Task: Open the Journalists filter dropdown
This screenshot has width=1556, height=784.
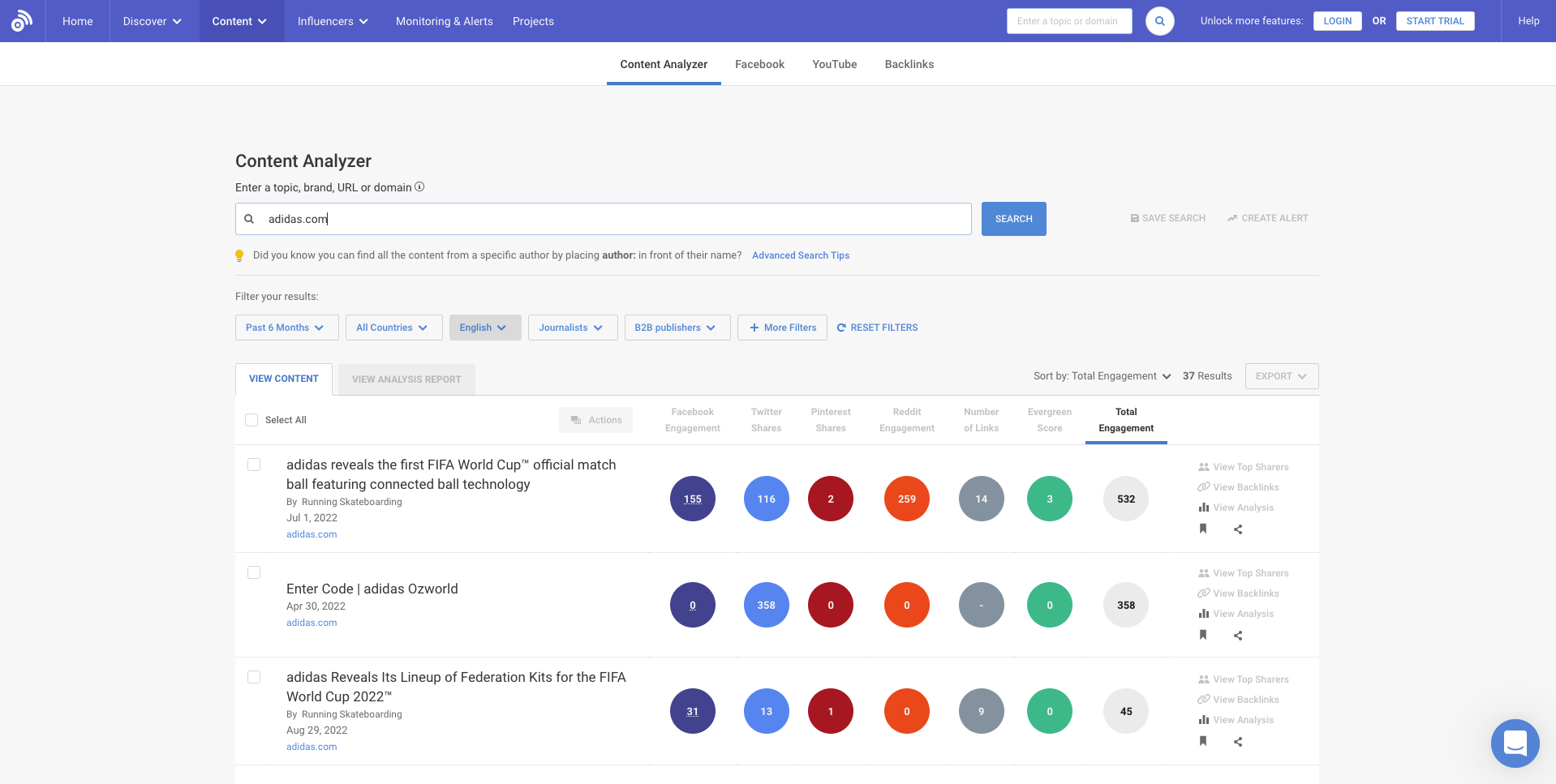Action: 573,328
